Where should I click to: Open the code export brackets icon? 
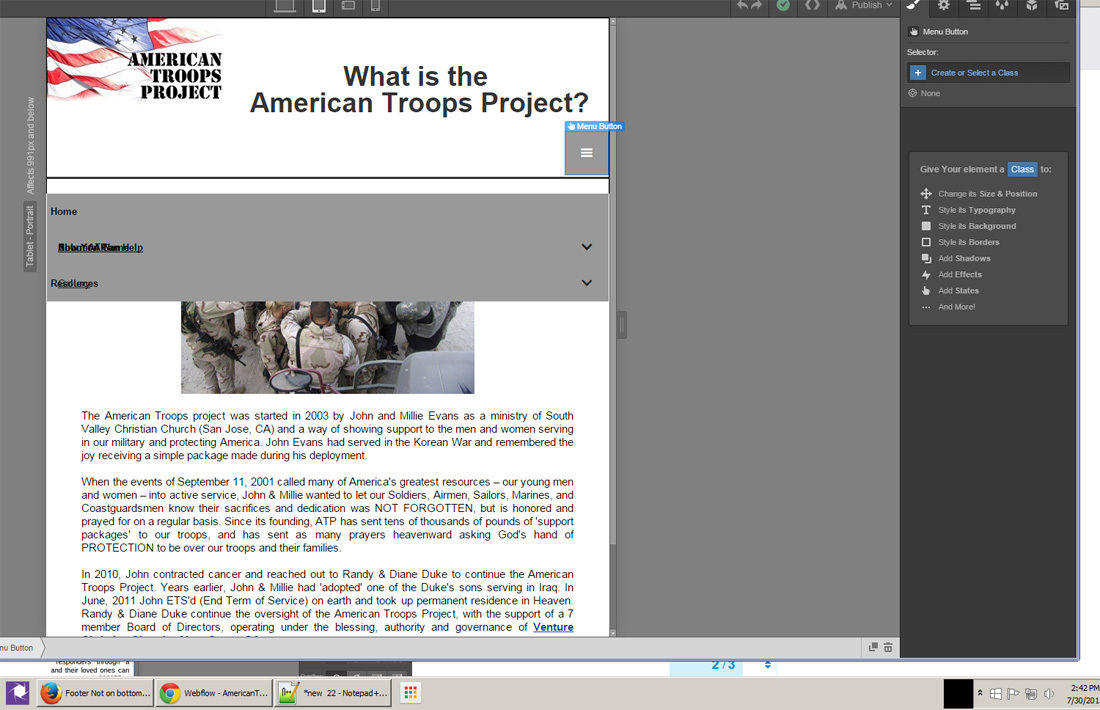coord(812,5)
